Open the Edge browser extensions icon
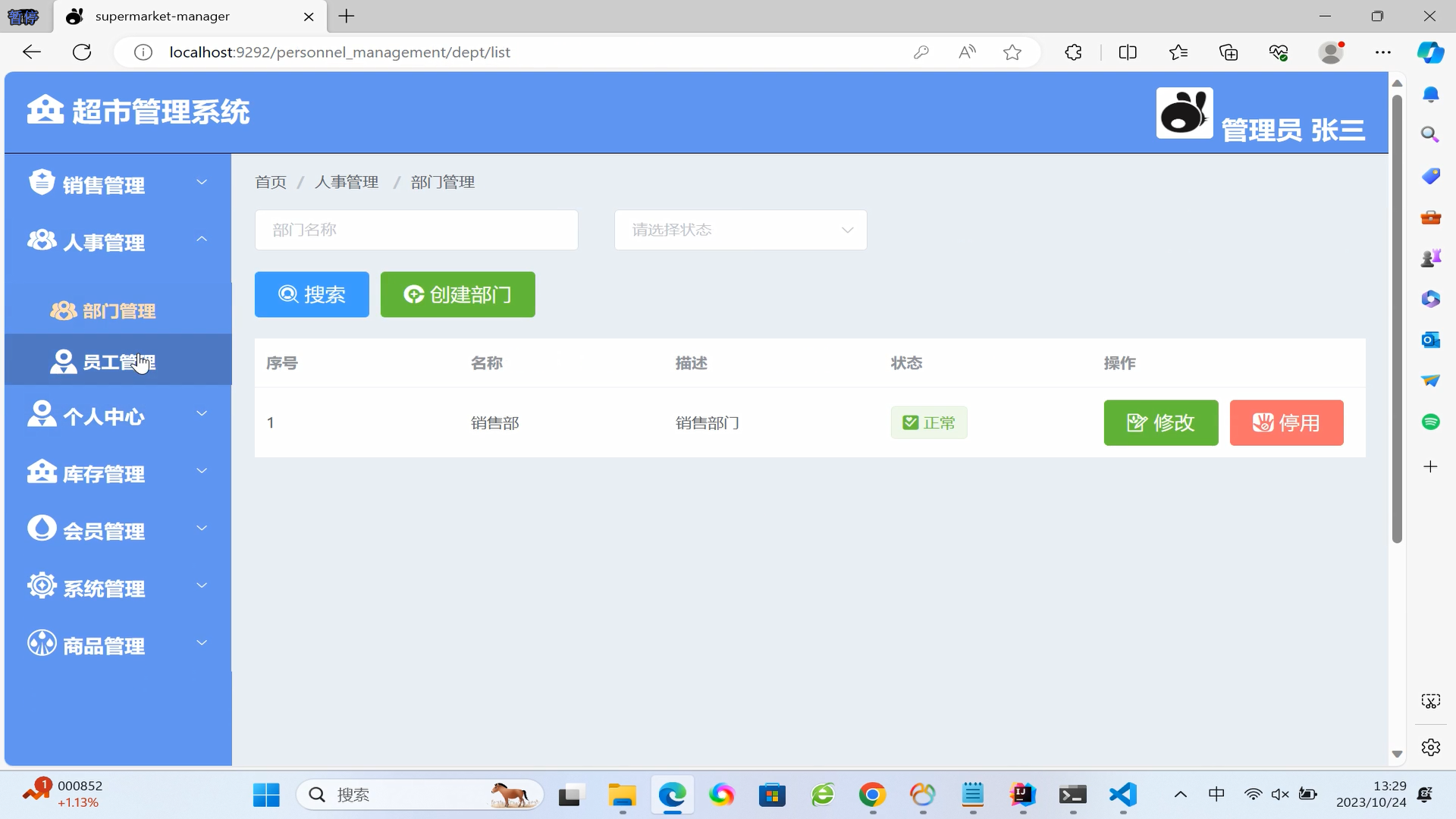 click(x=1073, y=52)
